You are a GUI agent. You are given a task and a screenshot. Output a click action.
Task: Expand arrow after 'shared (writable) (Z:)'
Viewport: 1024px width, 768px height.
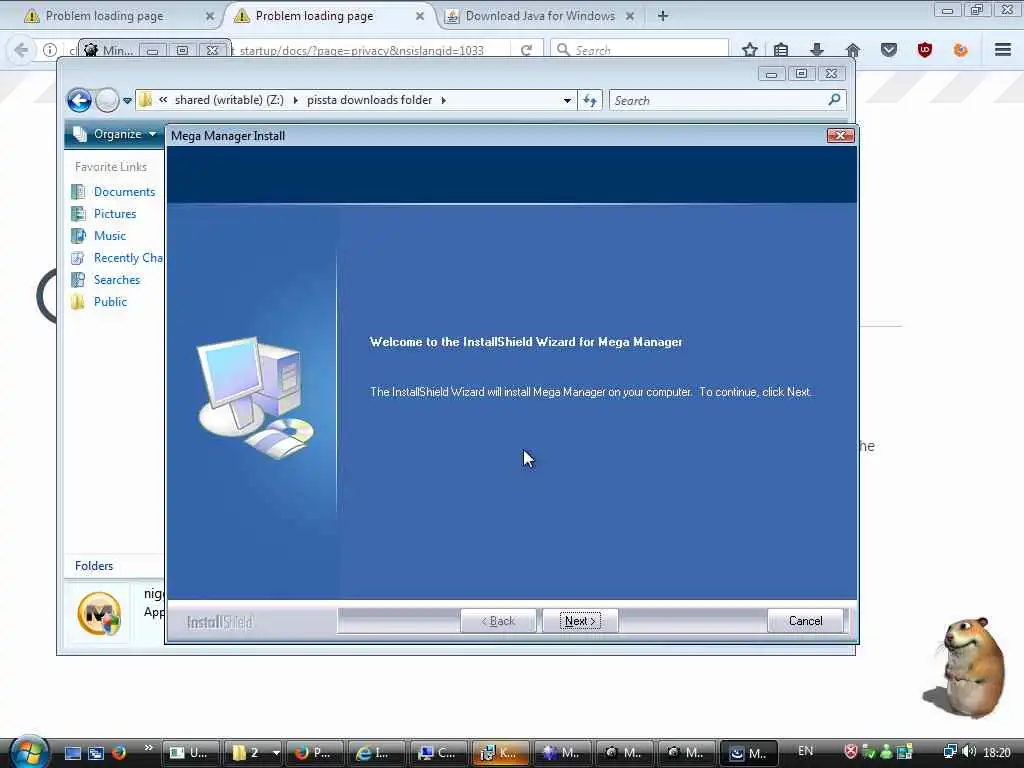click(296, 100)
